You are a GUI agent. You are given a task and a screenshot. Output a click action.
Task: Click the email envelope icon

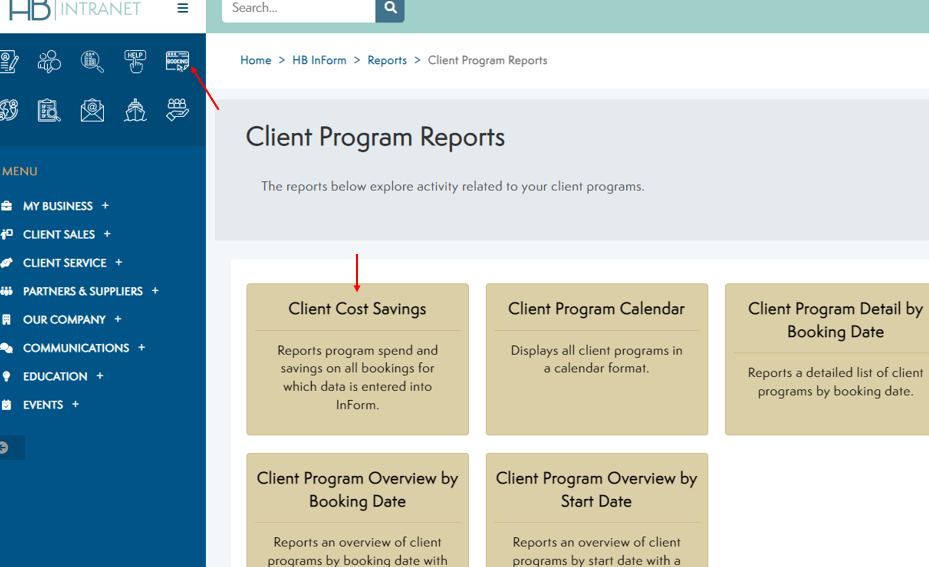coord(92,110)
